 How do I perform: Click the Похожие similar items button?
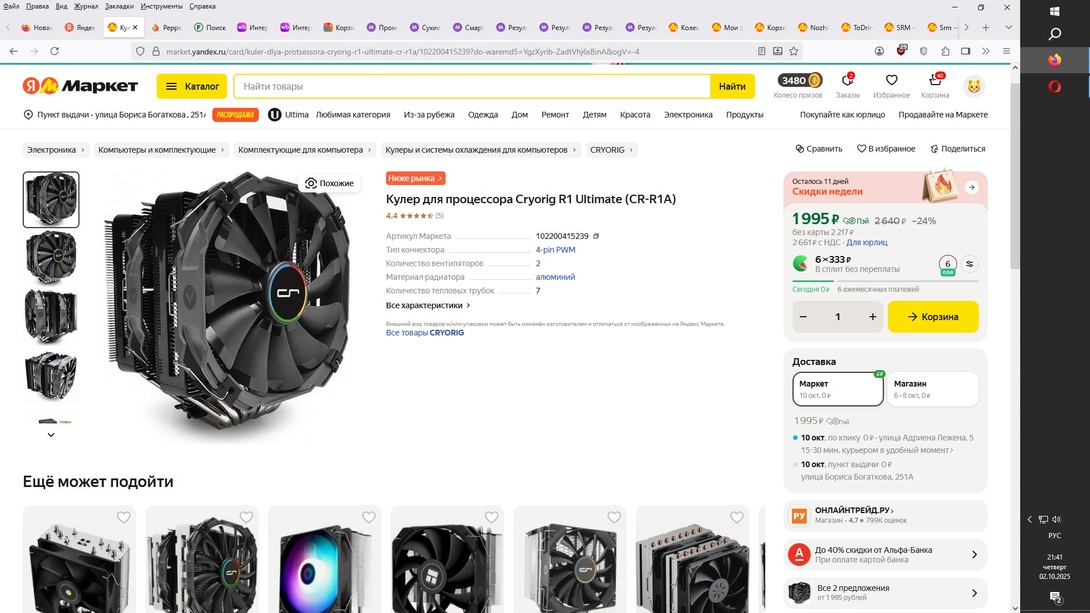coord(330,183)
